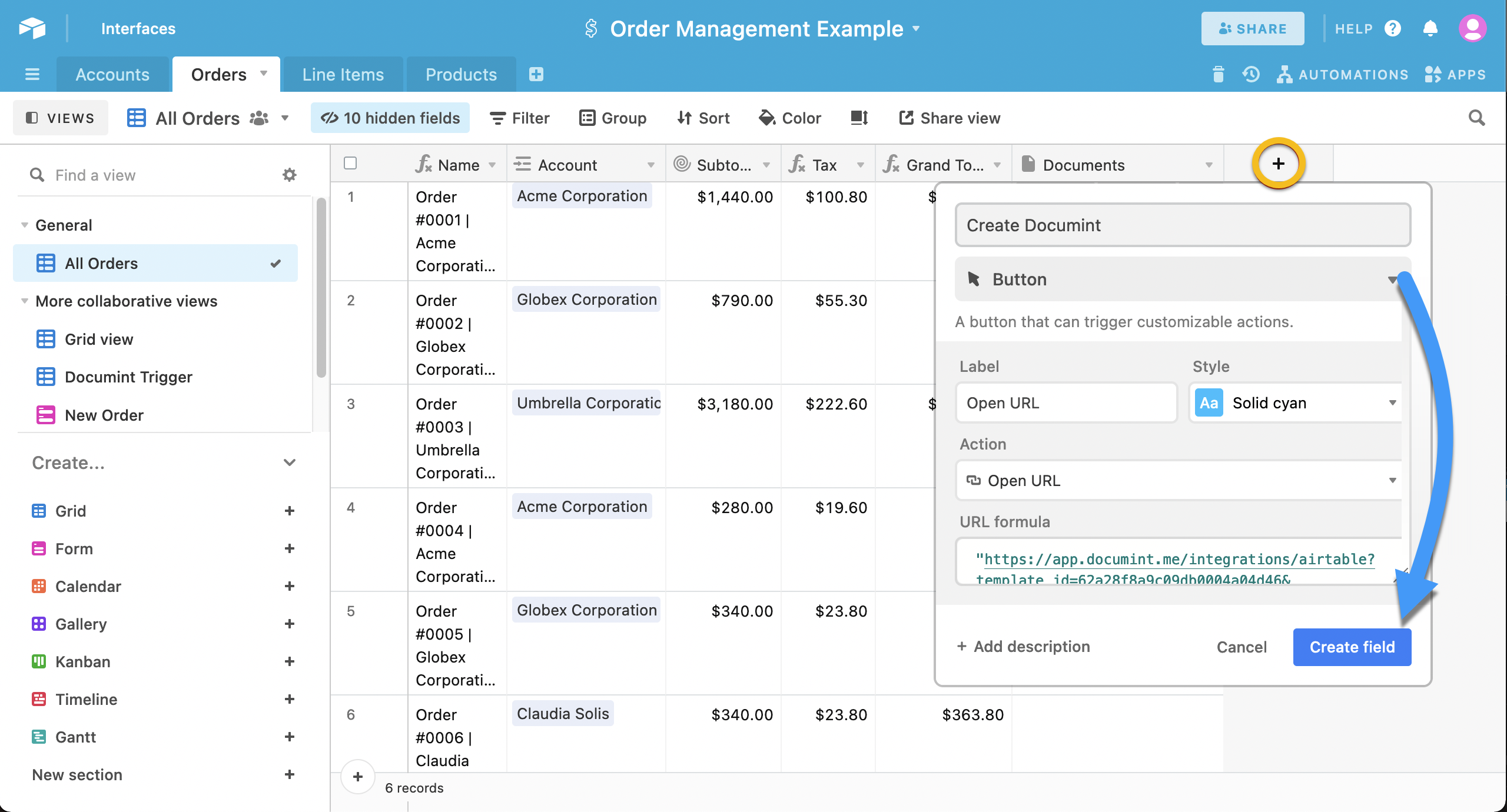The width and height of the screenshot is (1507, 812).
Task: Click the help question mark icon
Action: pyautogui.click(x=1393, y=28)
